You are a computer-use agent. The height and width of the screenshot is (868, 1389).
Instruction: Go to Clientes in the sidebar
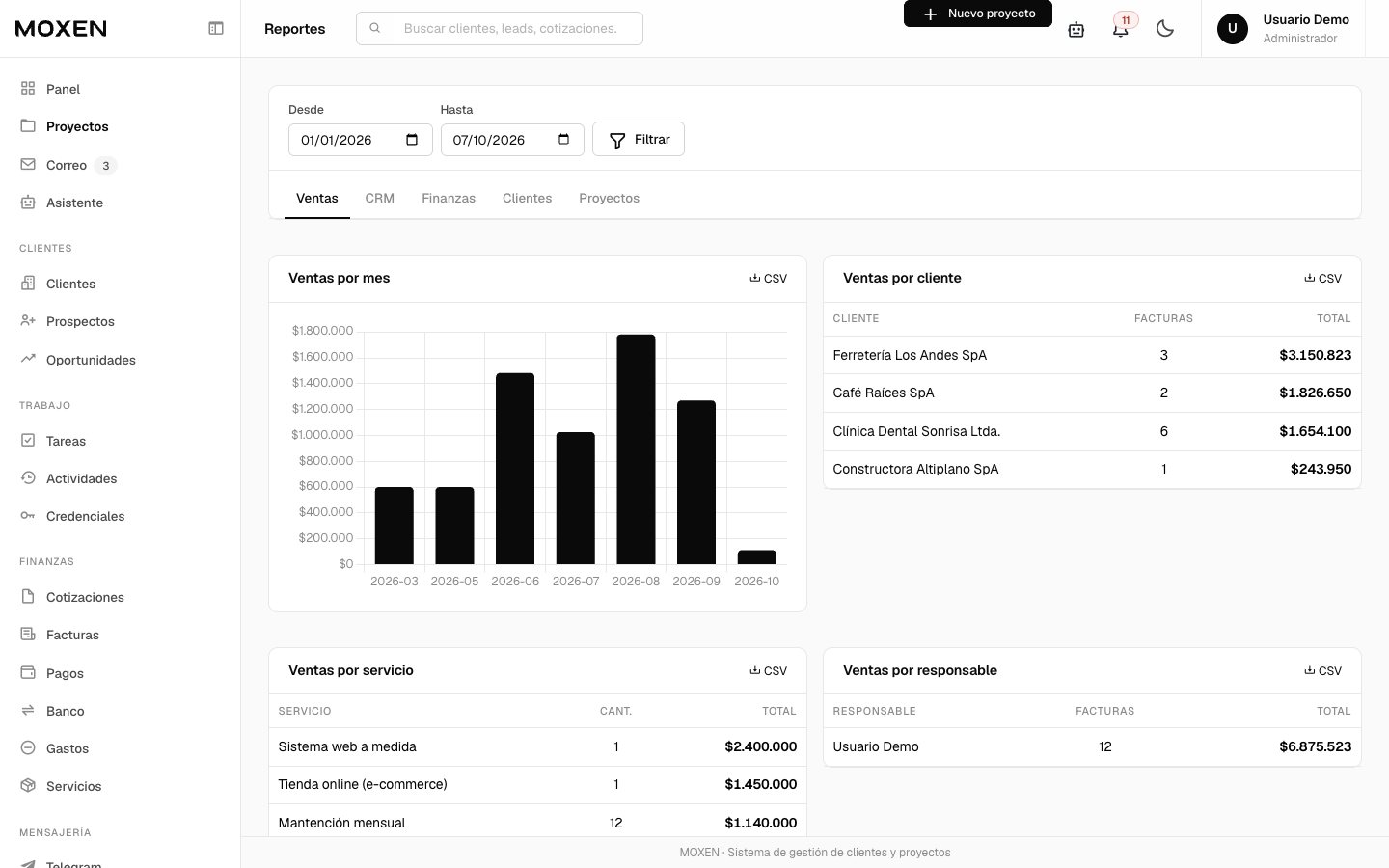coord(120,284)
